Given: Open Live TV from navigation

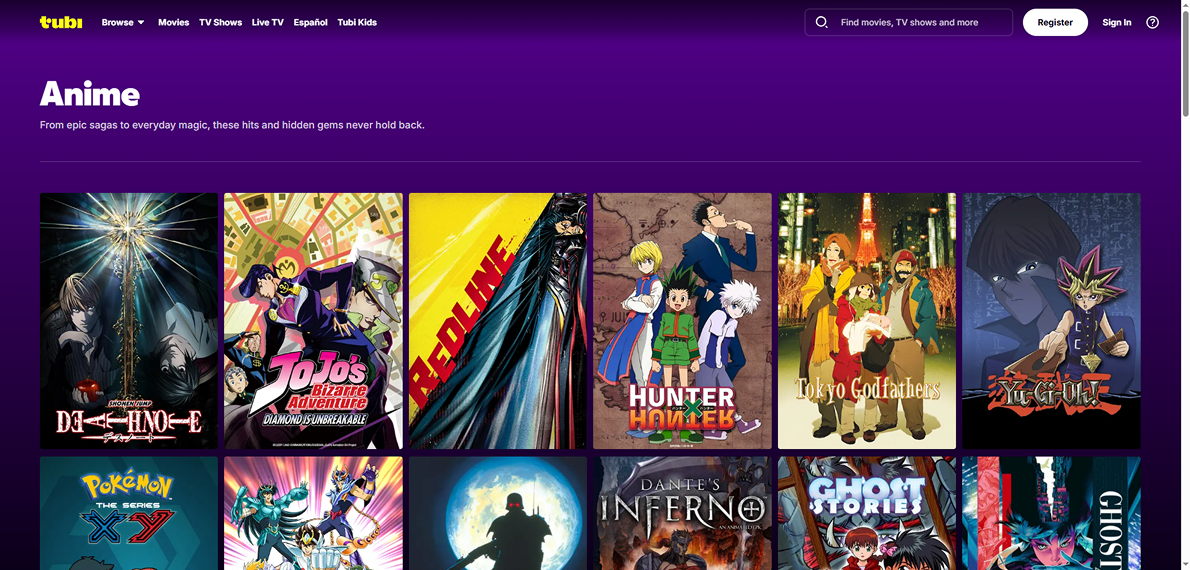Looking at the screenshot, I should click(268, 22).
